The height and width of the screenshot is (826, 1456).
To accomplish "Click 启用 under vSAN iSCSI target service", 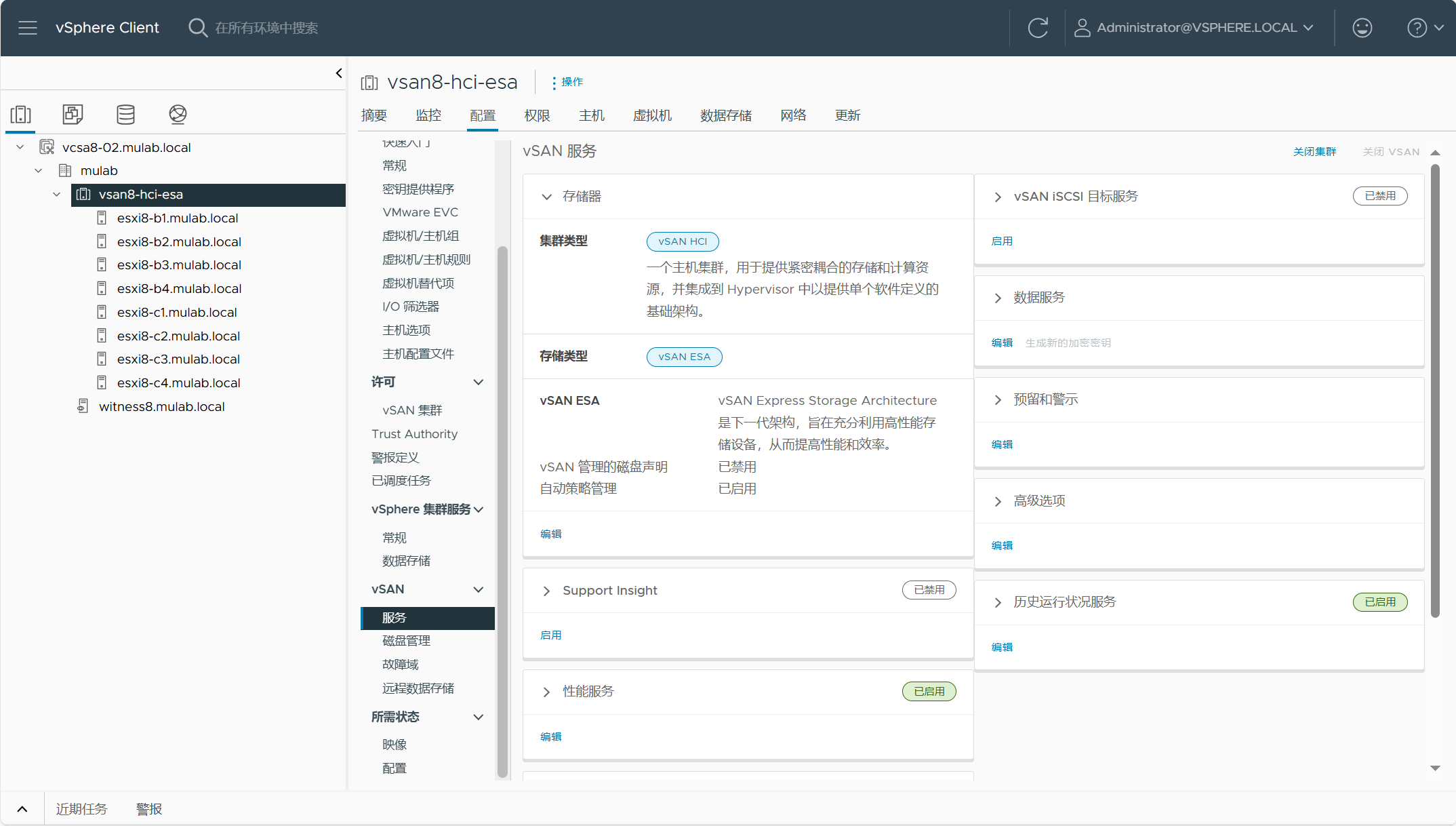I will 1002,241.
